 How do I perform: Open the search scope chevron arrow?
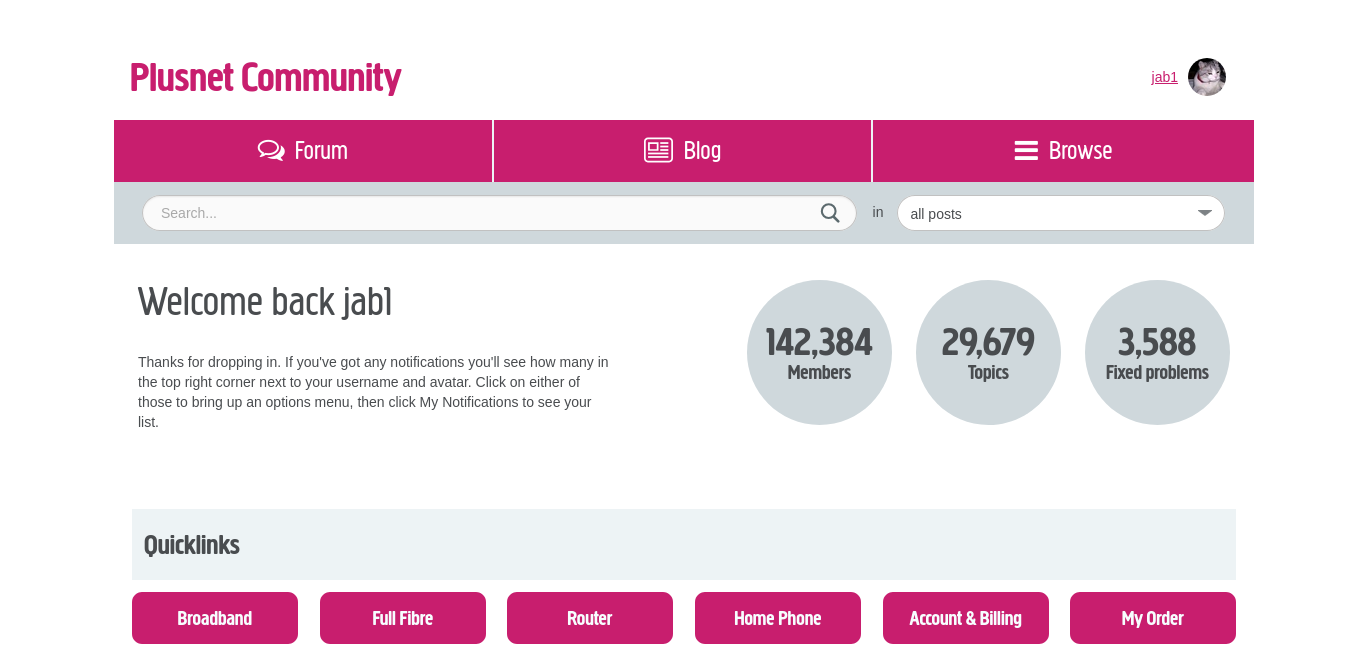pos(1204,213)
